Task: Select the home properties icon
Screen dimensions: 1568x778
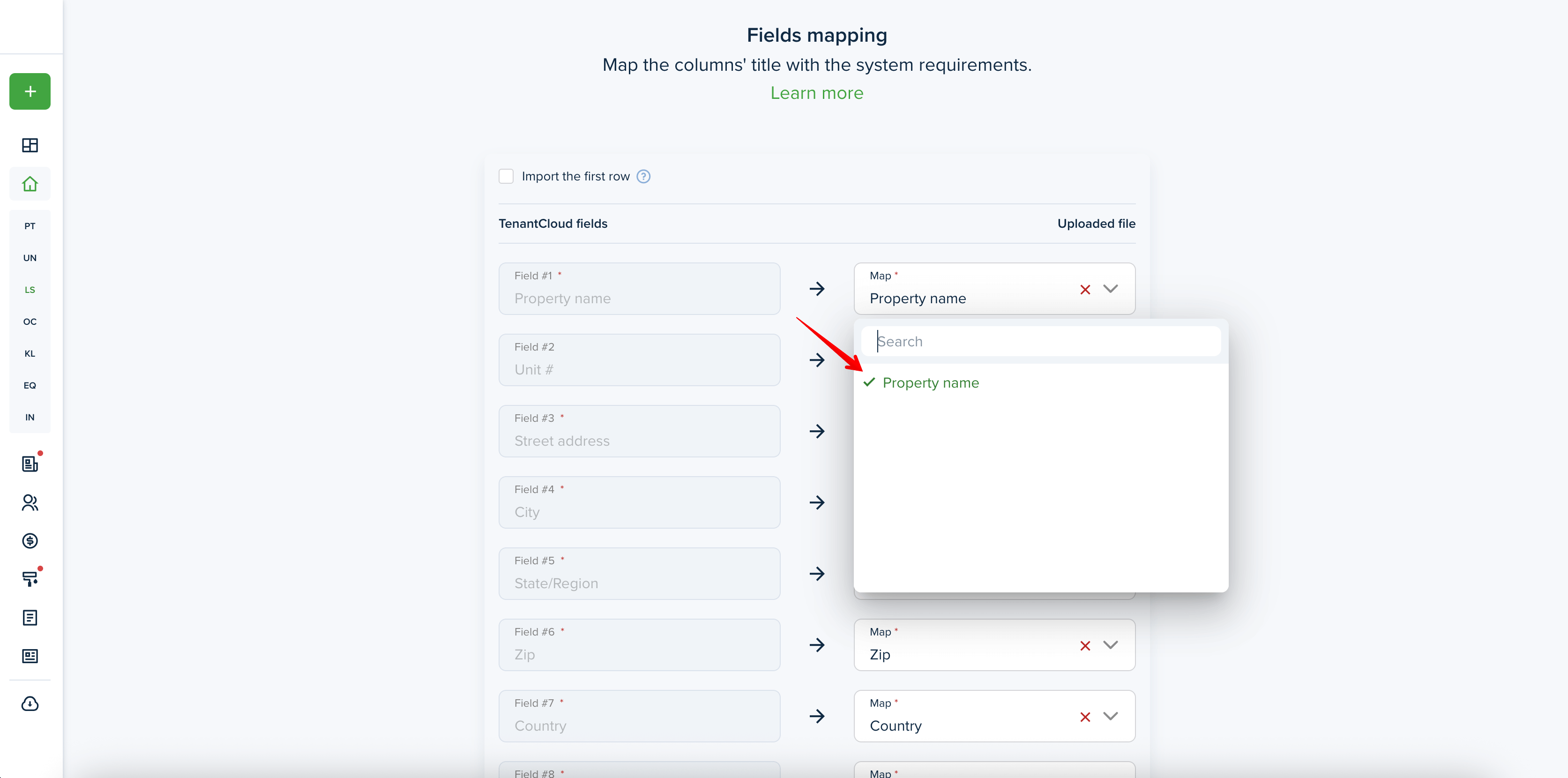Action: [30, 184]
